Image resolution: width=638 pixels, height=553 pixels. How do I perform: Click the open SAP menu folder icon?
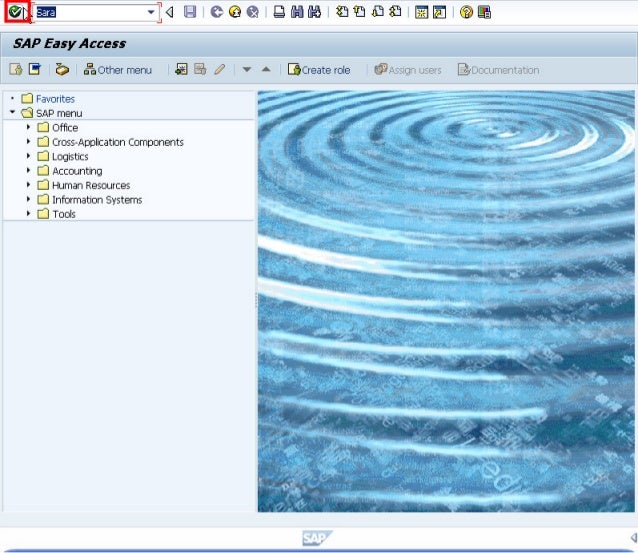[27, 113]
